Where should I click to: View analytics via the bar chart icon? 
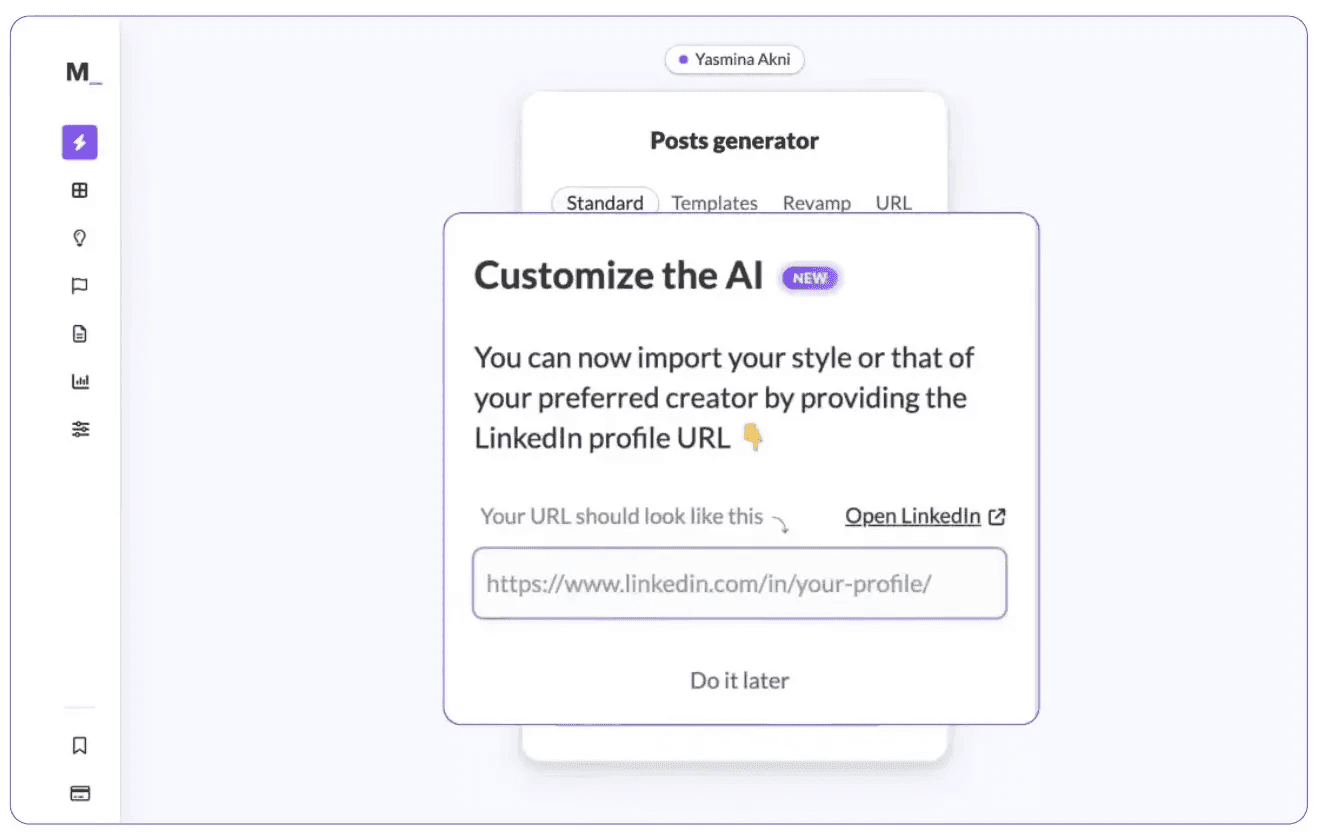coord(79,380)
